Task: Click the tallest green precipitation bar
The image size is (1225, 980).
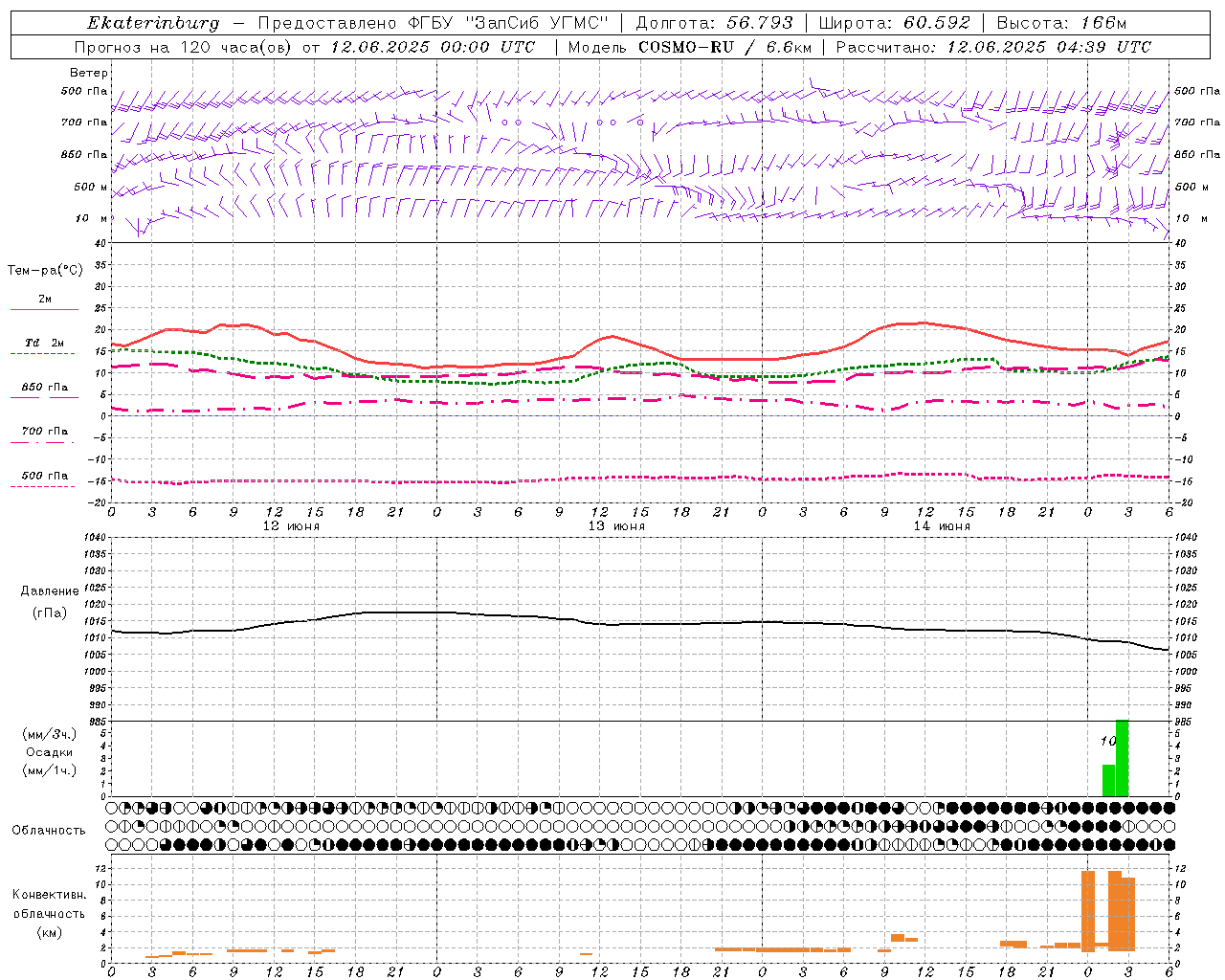Action: tap(1122, 758)
